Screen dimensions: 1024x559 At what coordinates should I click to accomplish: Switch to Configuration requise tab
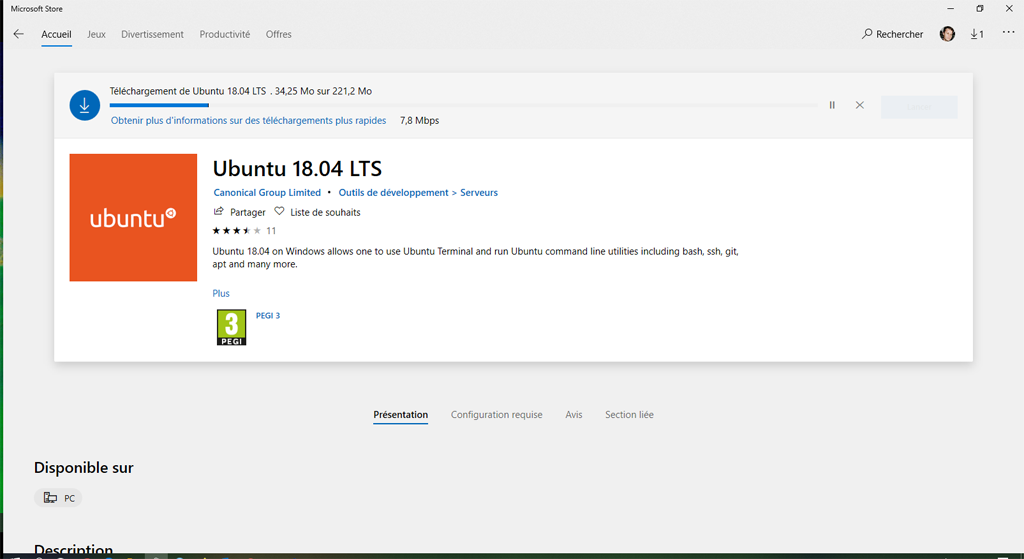pyautogui.click(x=496, y=415)
